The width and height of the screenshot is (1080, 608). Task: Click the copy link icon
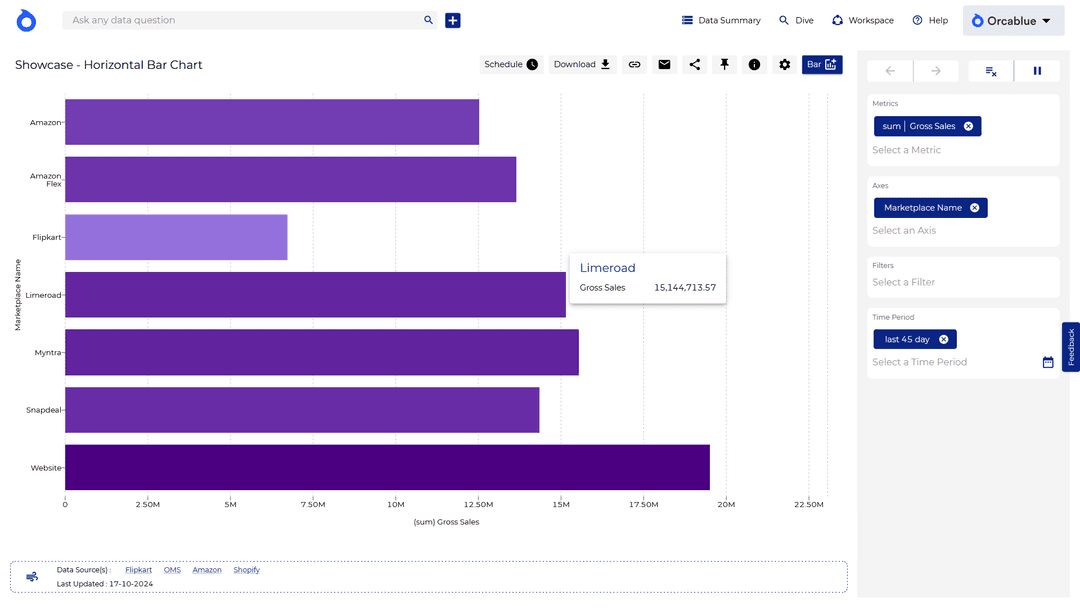click(x=634, y=65)
